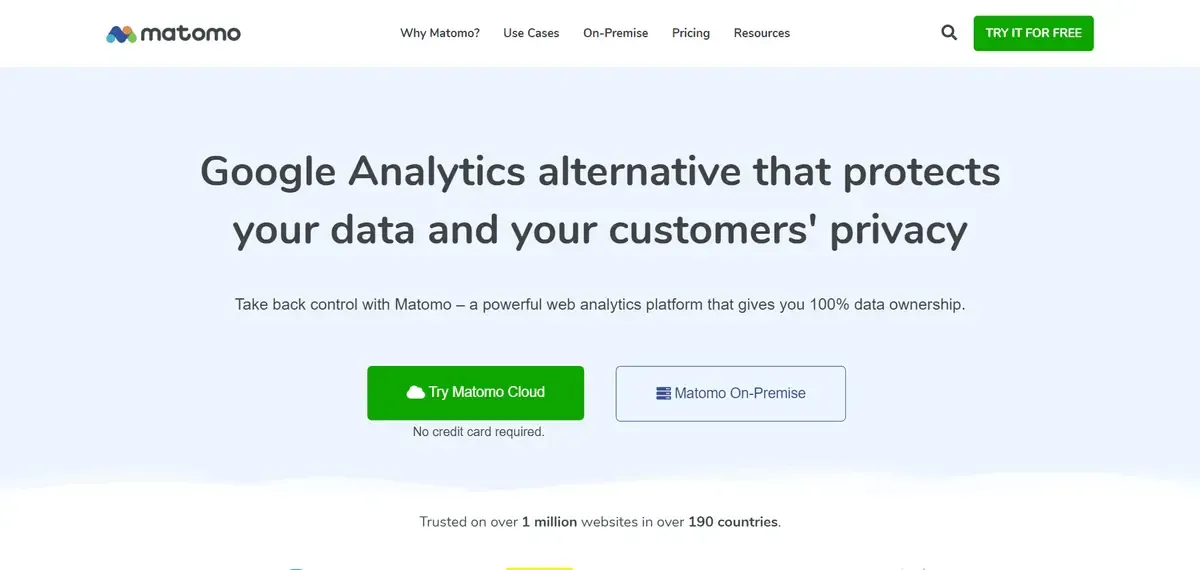Click the colorful Matomo logo mark
This screenshot has height=570, width=1200.
[121, 34]
